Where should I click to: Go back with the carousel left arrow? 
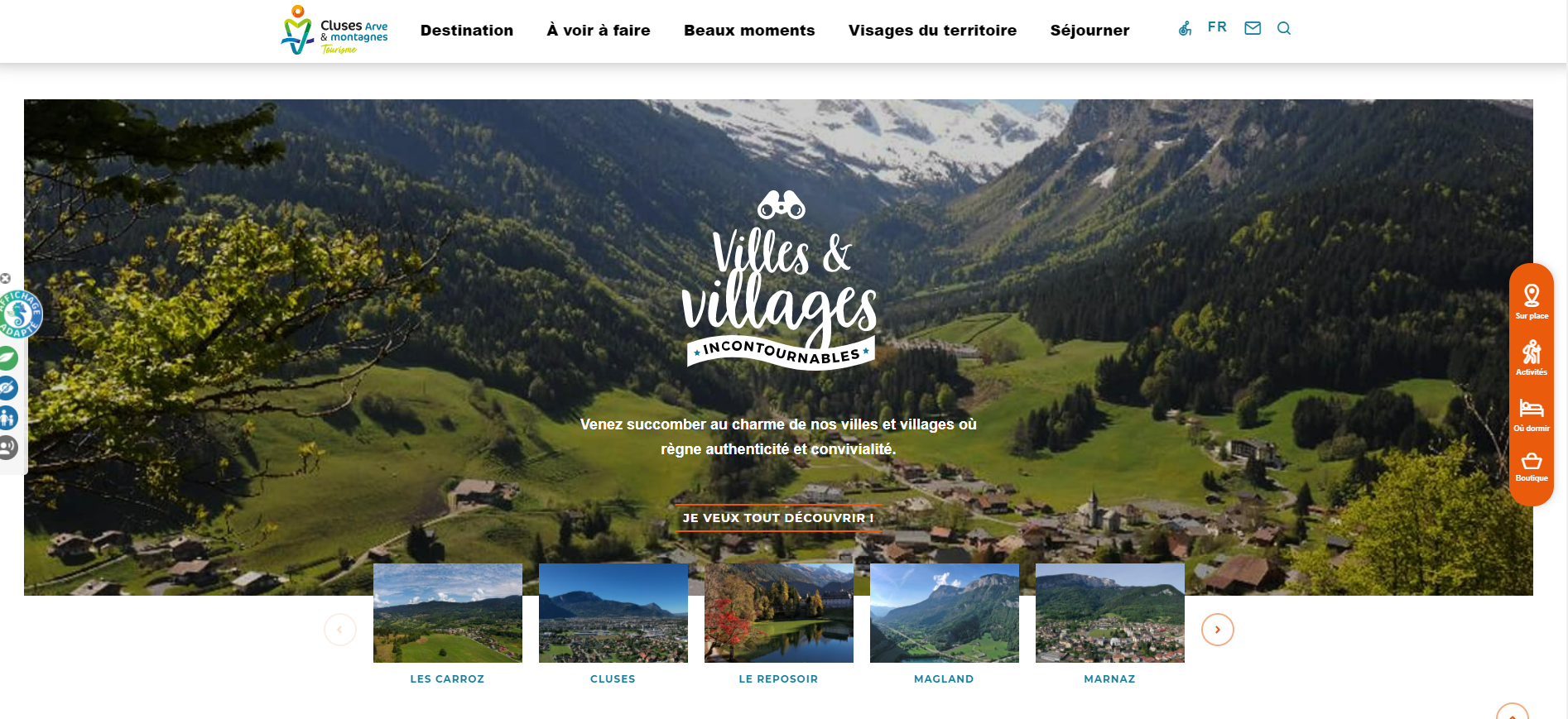(x=339, y=630)
